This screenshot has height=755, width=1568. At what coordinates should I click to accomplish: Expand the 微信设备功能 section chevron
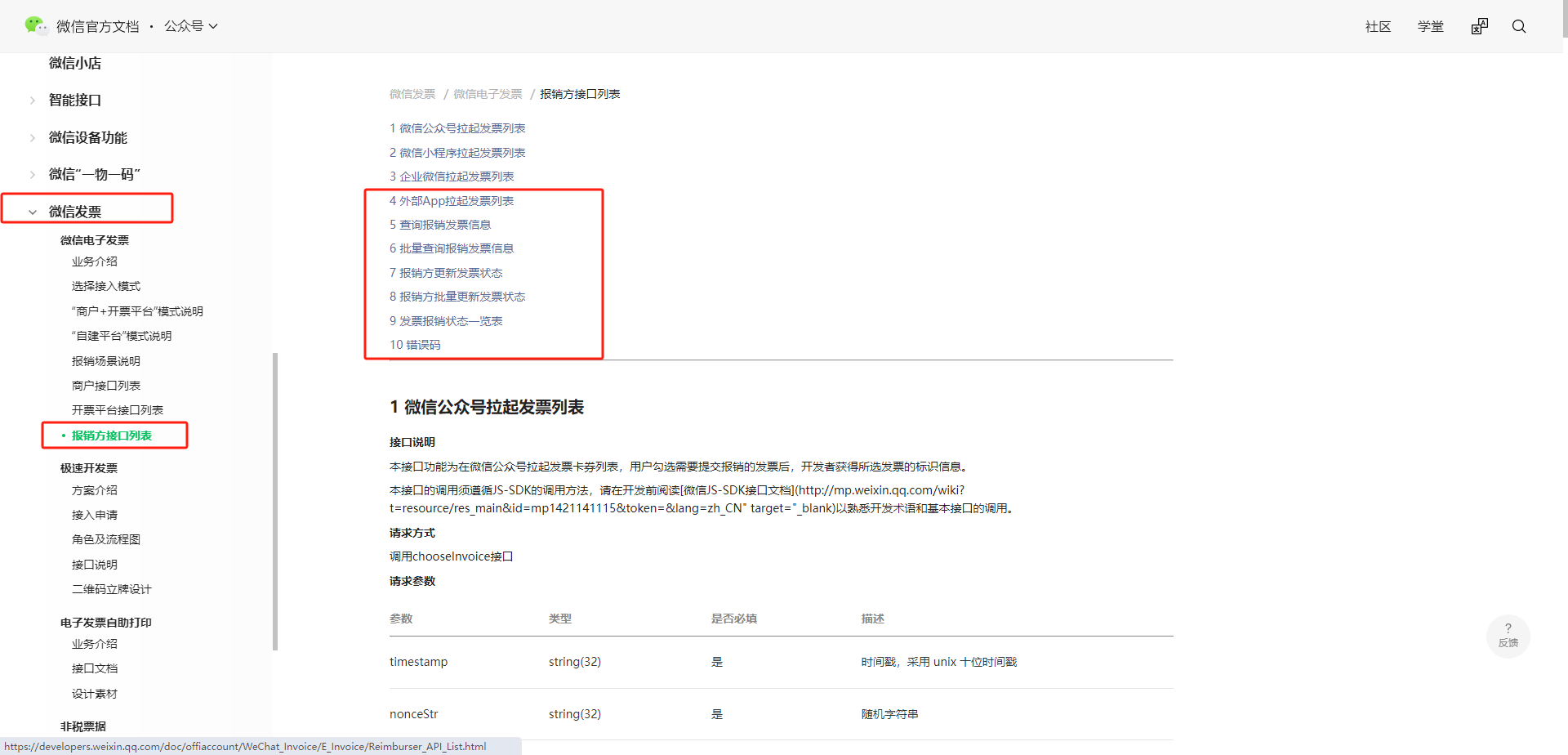click(x=33, y=137)
